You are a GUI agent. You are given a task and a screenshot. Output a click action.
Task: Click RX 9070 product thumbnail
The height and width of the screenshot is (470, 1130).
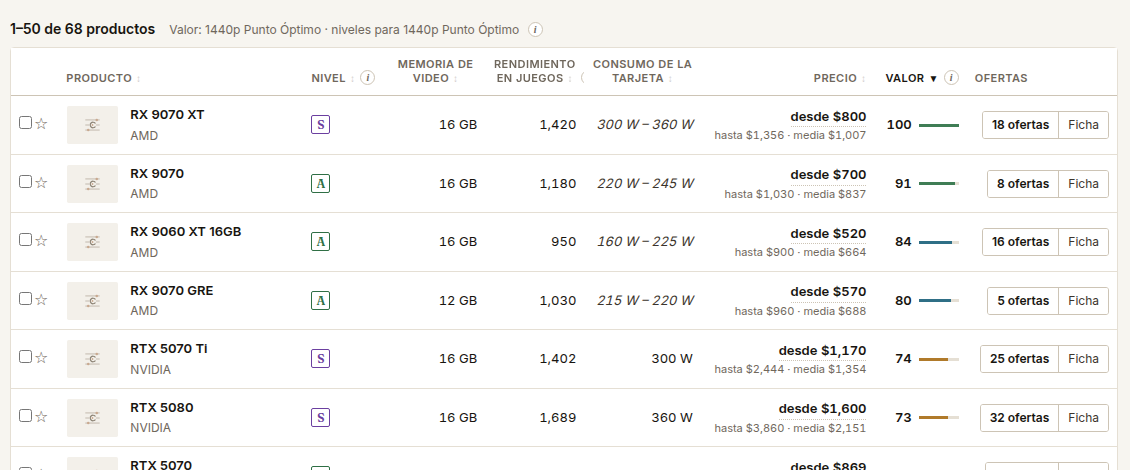pyautogui.click(x=92, y=184)
